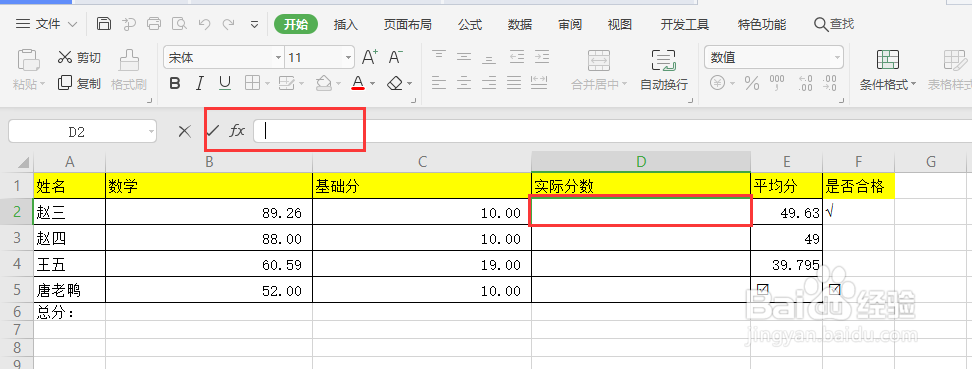
Task: Switch to the 公式 ribbon tab
Action: click(470, 25)
